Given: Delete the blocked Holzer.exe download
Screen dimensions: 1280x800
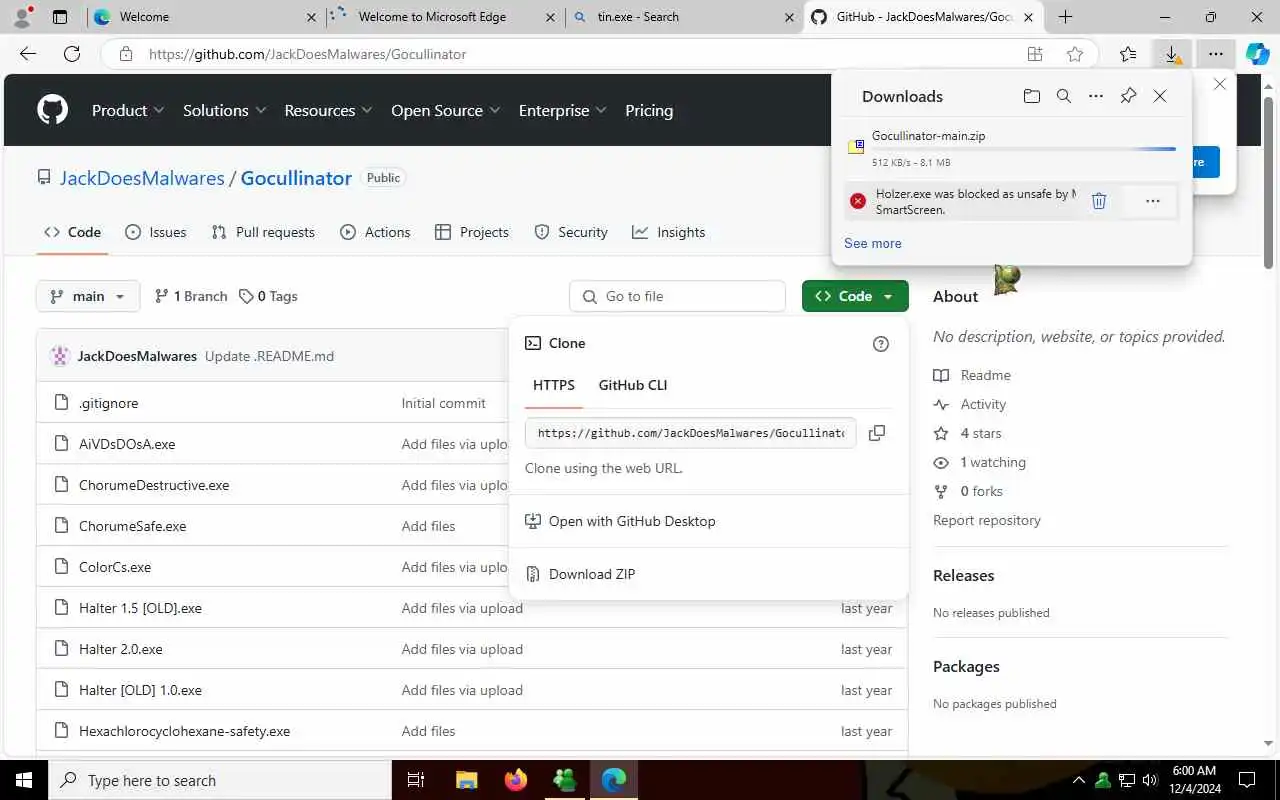Looking at the screenshot, I should coord(1099,201).
